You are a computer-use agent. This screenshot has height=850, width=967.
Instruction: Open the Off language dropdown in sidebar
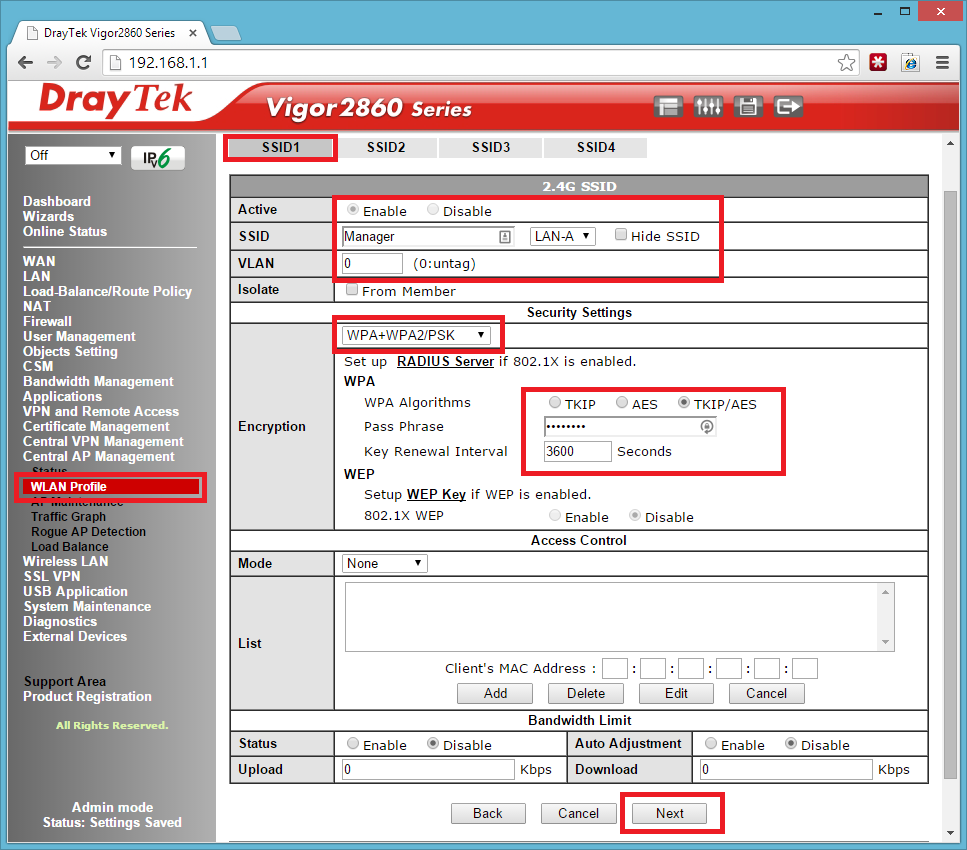73,155
